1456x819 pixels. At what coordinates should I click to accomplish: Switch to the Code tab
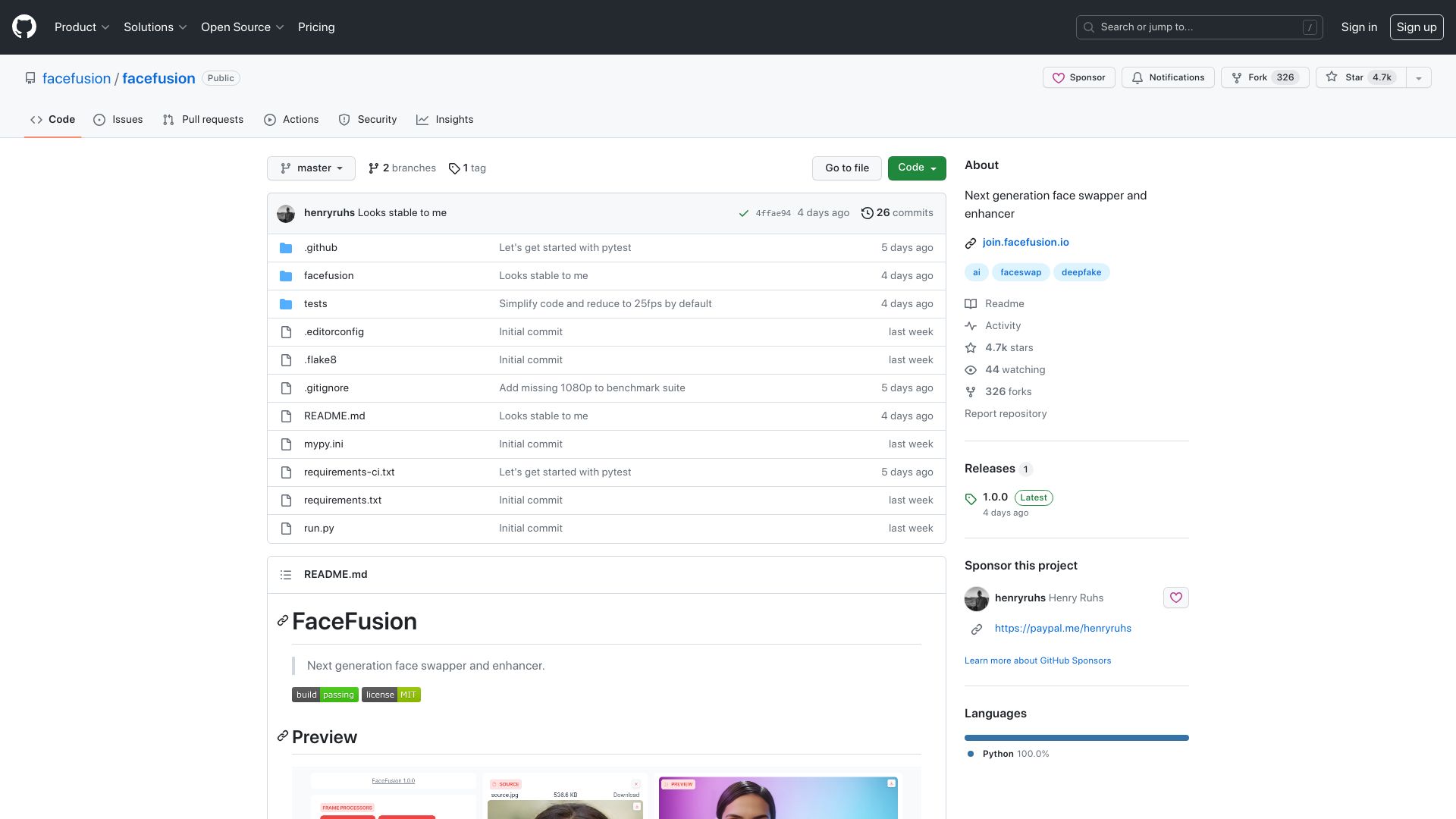(52, 120)
